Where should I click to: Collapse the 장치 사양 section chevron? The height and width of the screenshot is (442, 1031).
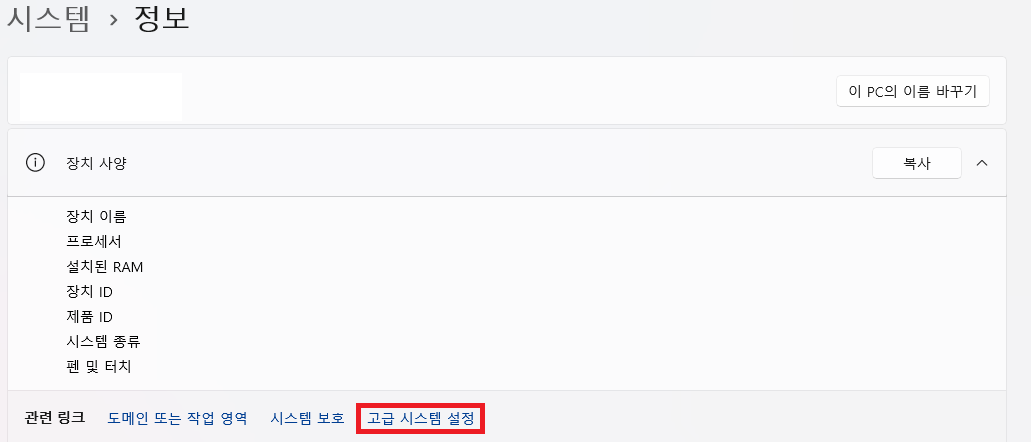pyautogui.click(x=982, y=163)
